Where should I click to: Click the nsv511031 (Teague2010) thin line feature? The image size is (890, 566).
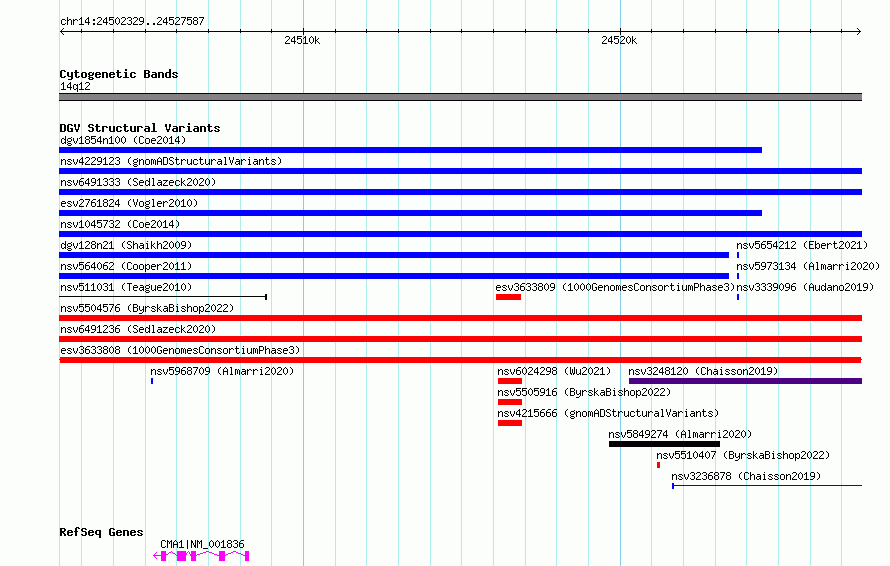[x=163, y=297]
